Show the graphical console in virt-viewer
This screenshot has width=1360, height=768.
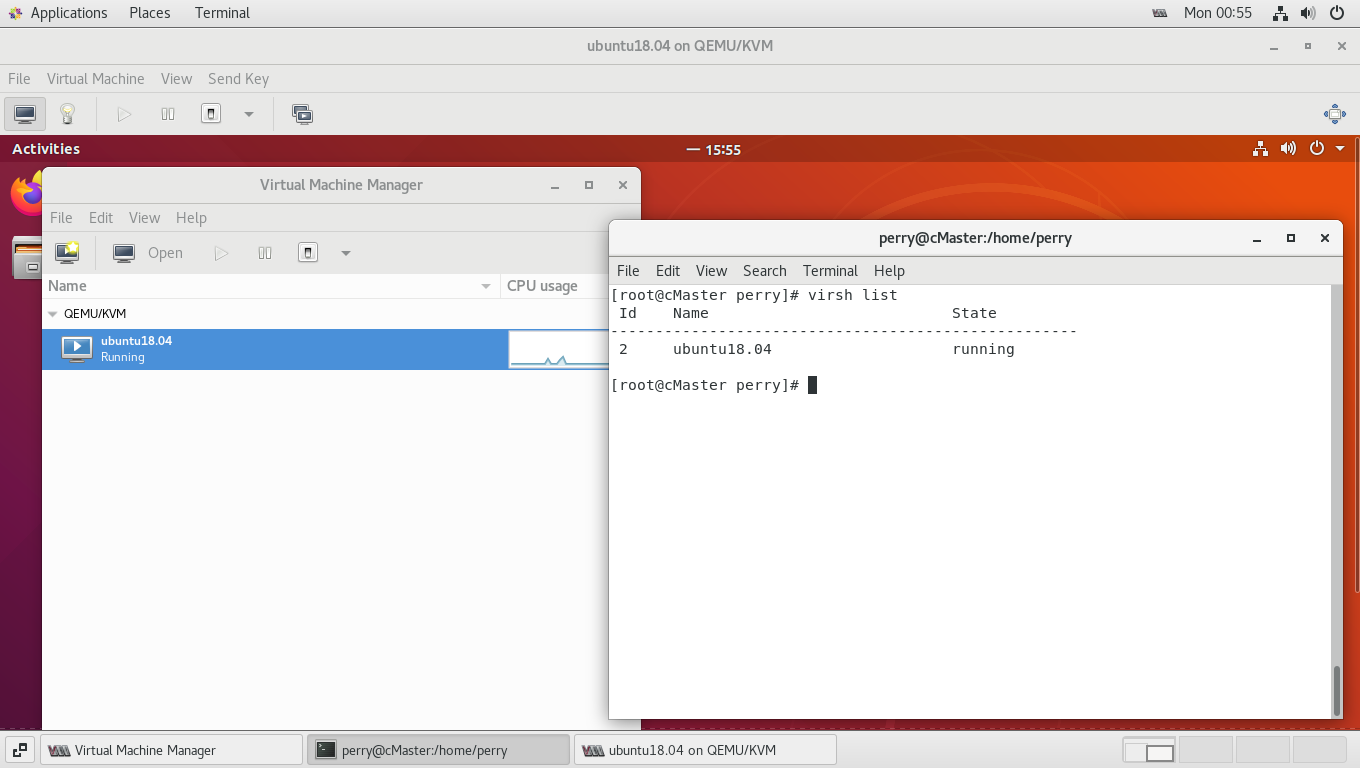[24, 114]
